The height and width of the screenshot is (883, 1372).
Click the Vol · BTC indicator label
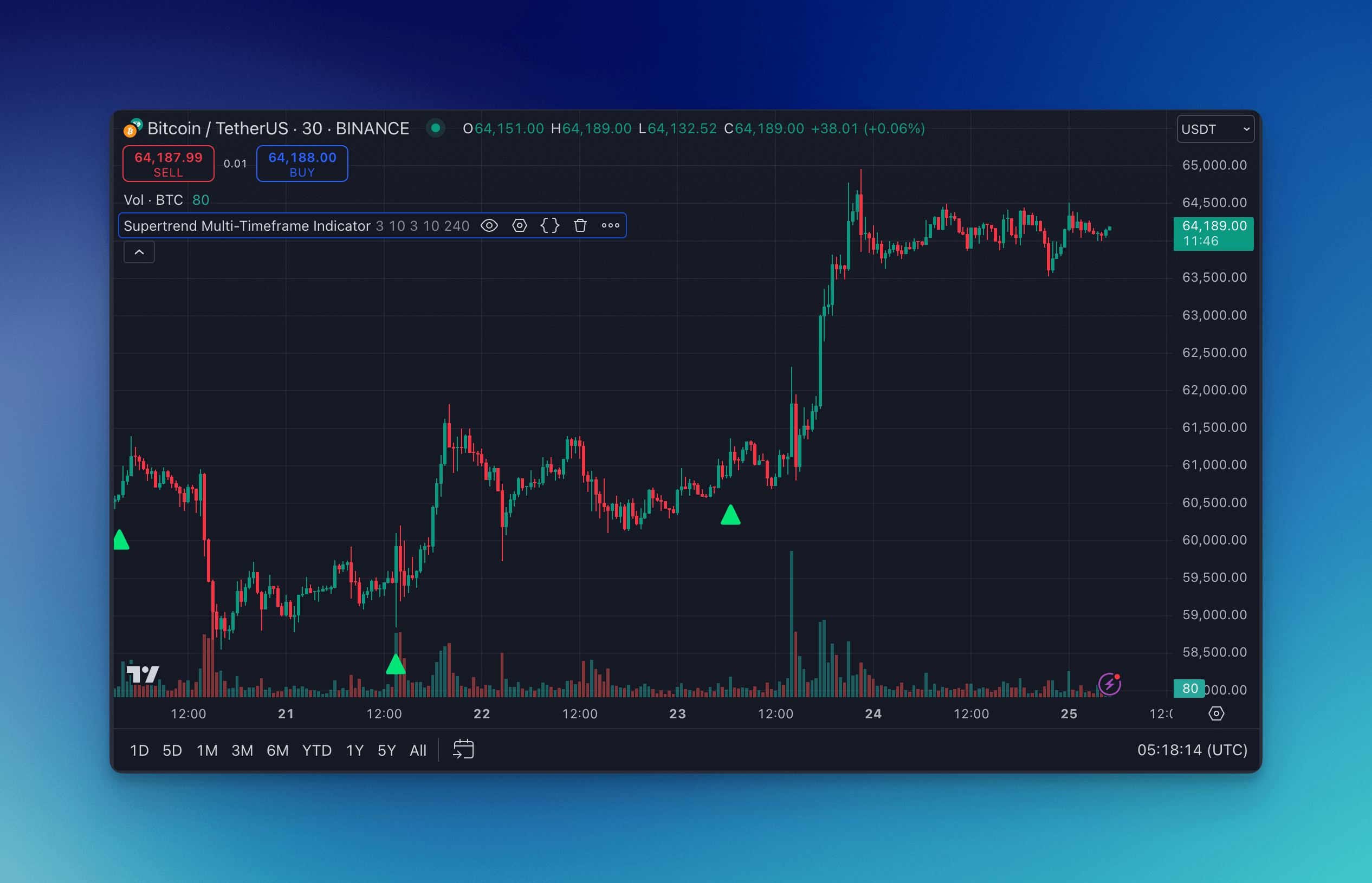point(153,200)
